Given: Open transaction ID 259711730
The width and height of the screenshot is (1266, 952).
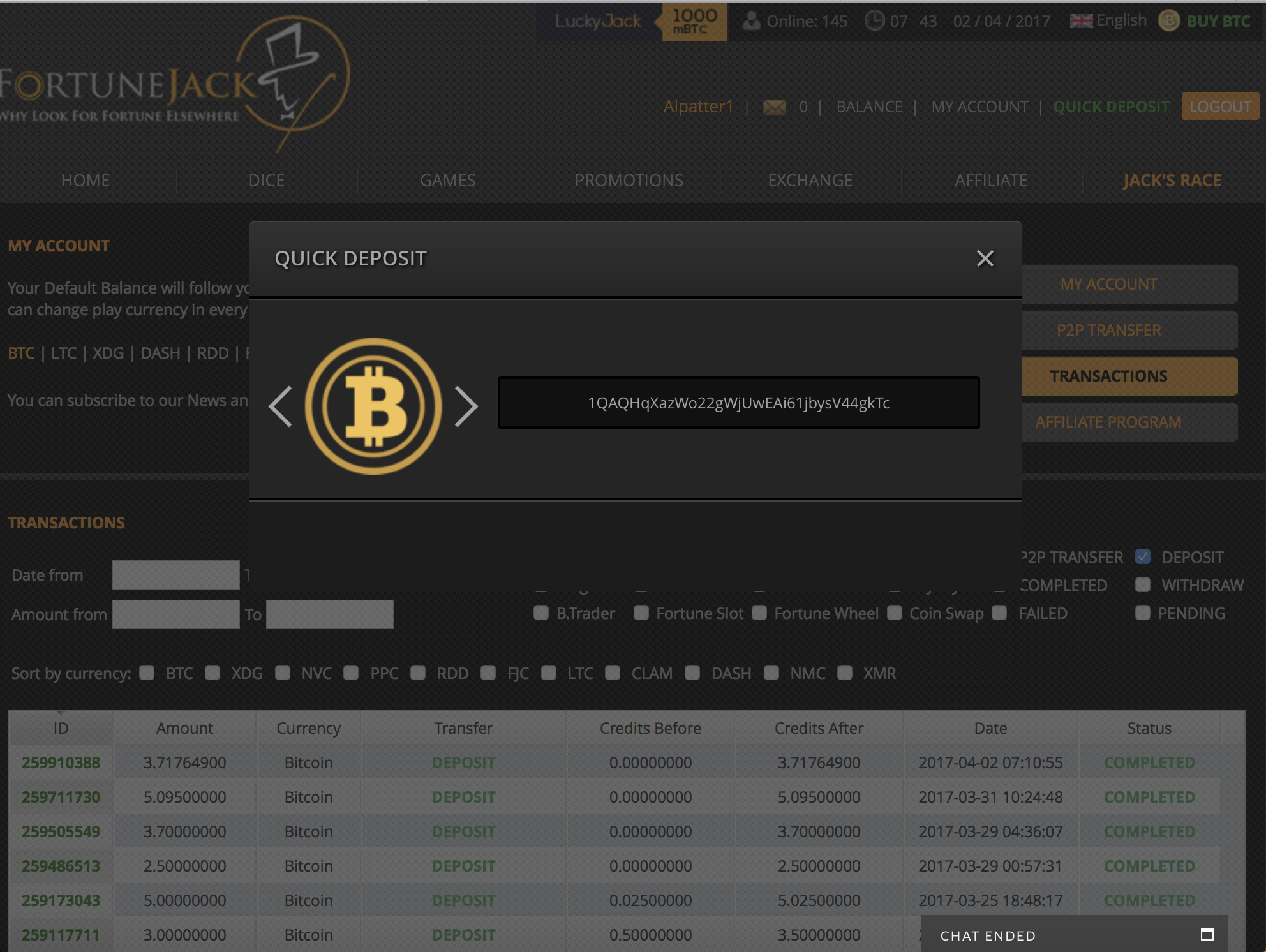Looking at the screenshot, I should pos(61,797).
